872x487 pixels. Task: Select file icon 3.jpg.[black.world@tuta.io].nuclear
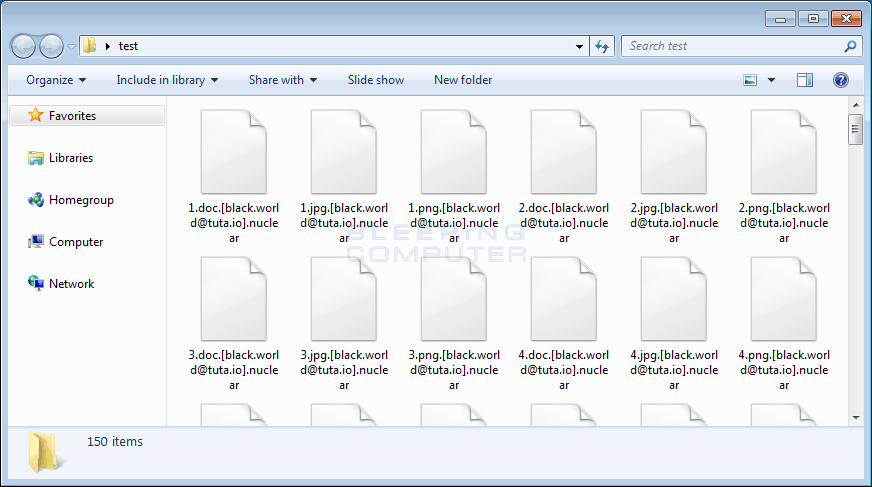[344, 299]
